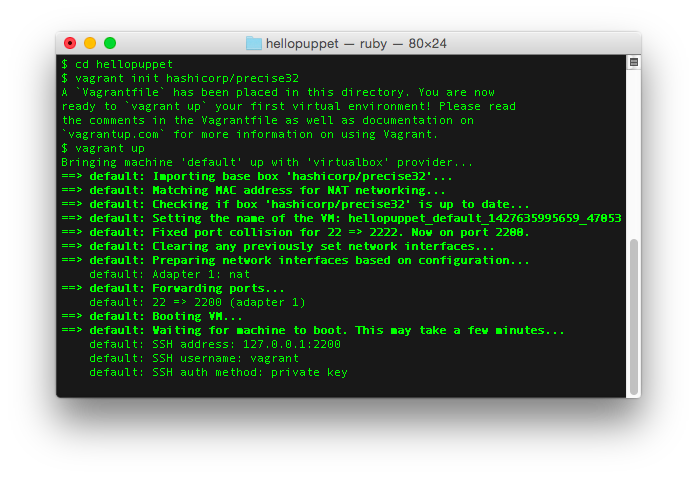Screen dimensions: 697x478
Task: Click the split pane icon above the scrollbar
Action: coord(634,62)
